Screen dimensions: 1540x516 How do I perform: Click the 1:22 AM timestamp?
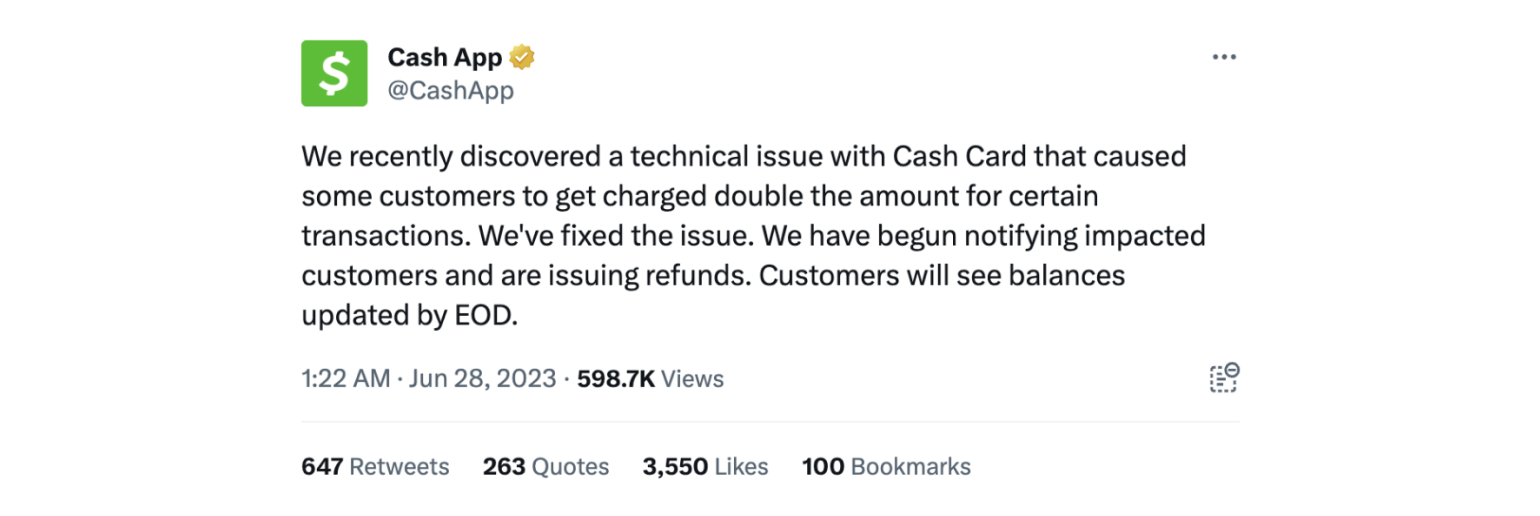coord(345,379)
